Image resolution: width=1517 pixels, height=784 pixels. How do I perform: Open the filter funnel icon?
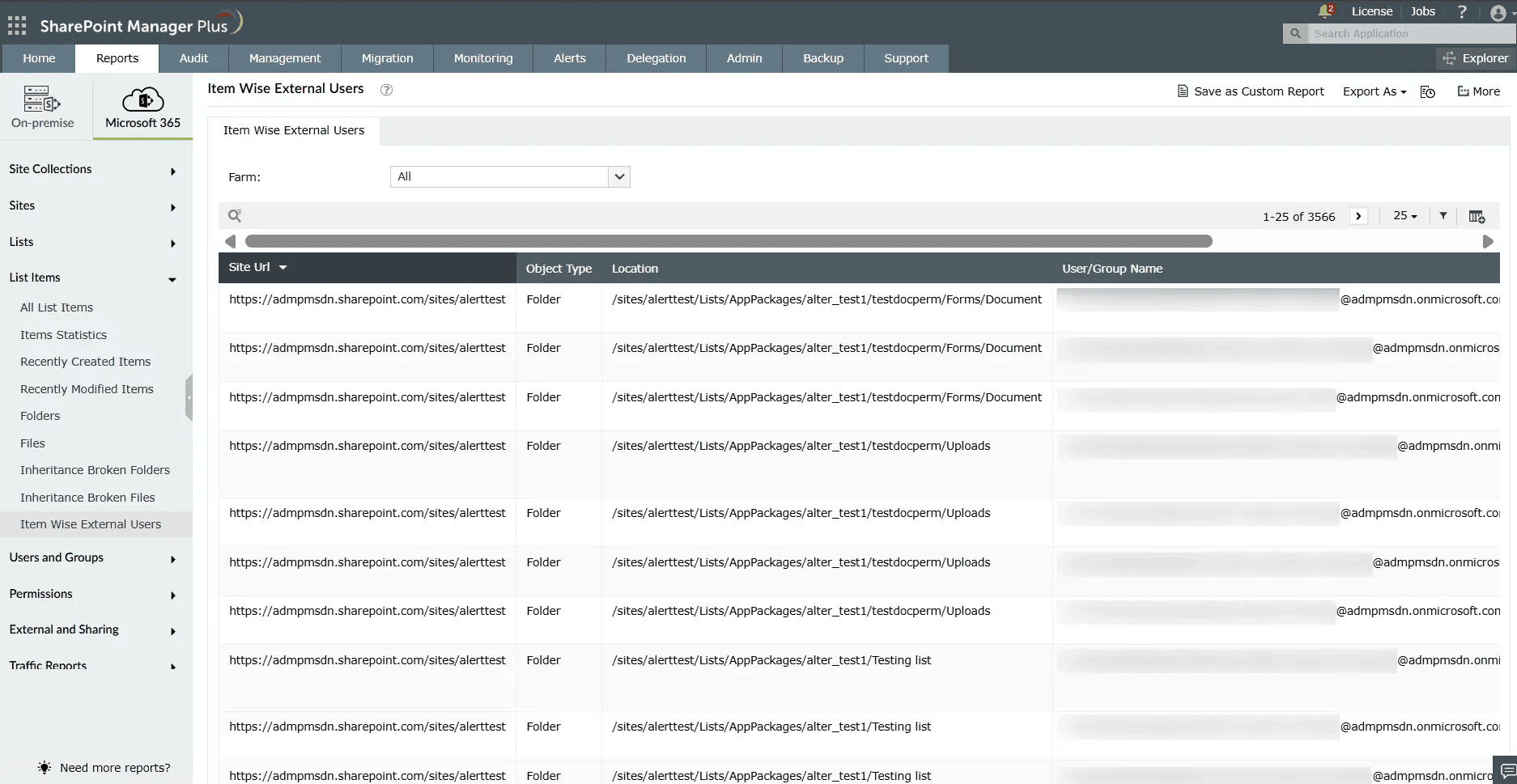click(x=1443, y=215)
